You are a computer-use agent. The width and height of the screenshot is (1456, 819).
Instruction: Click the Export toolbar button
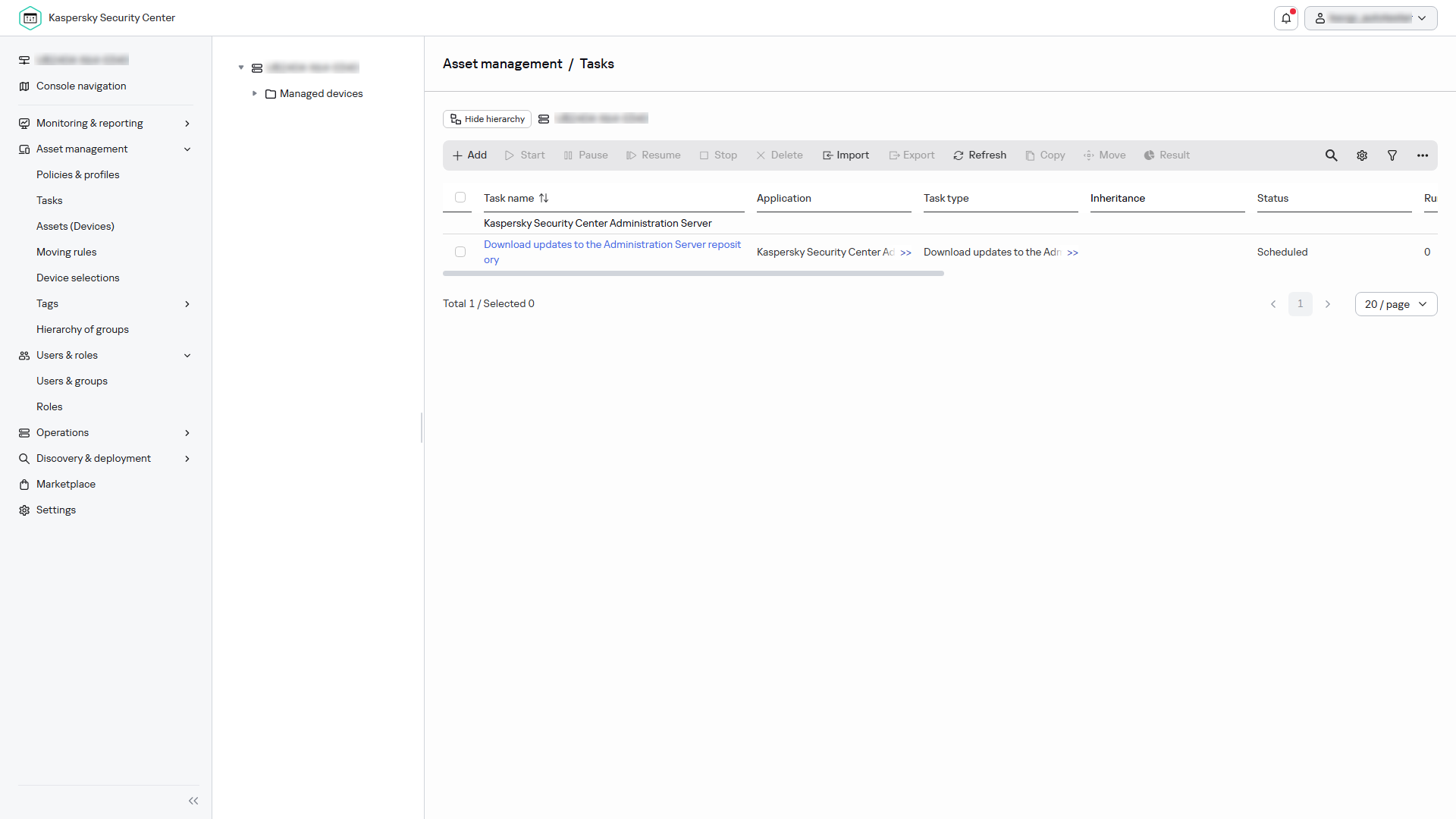(x=912, y=155)
